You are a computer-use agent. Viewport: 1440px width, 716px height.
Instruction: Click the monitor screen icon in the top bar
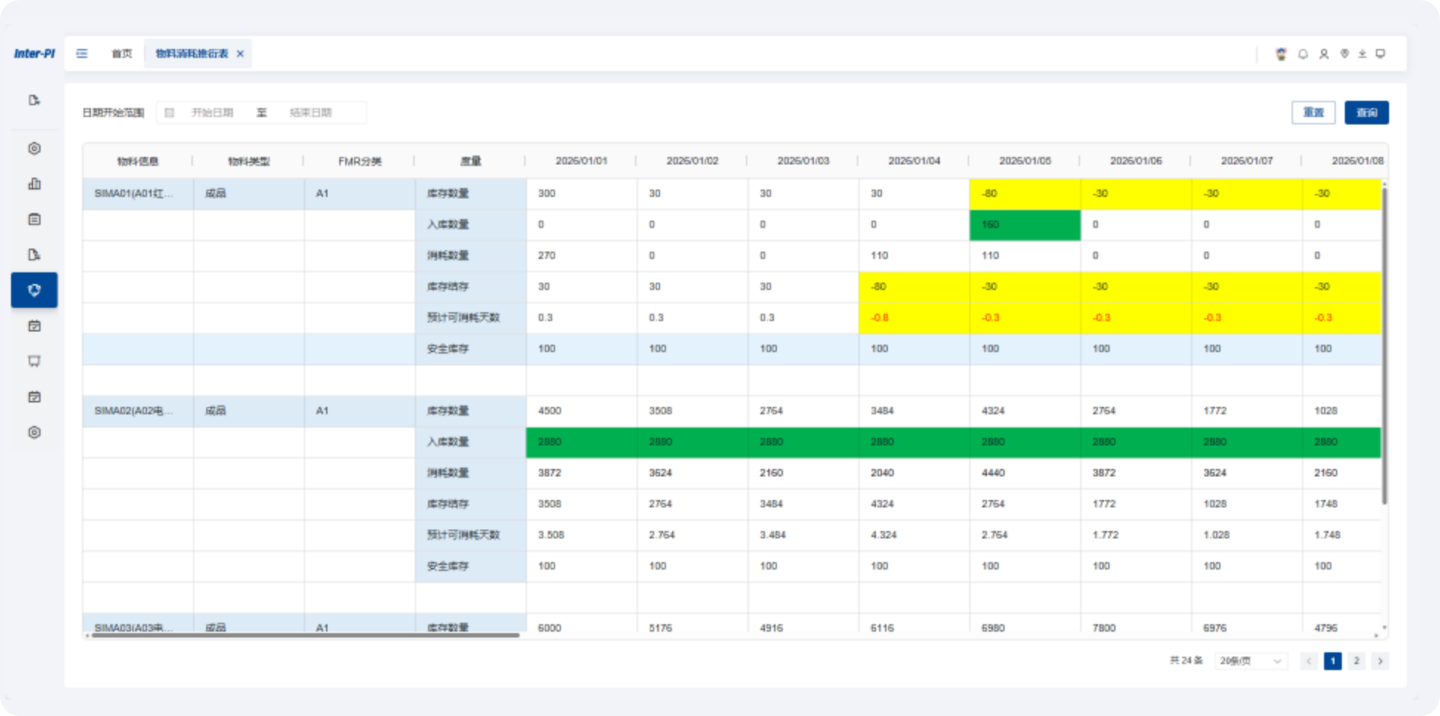tap(1380, 54)
